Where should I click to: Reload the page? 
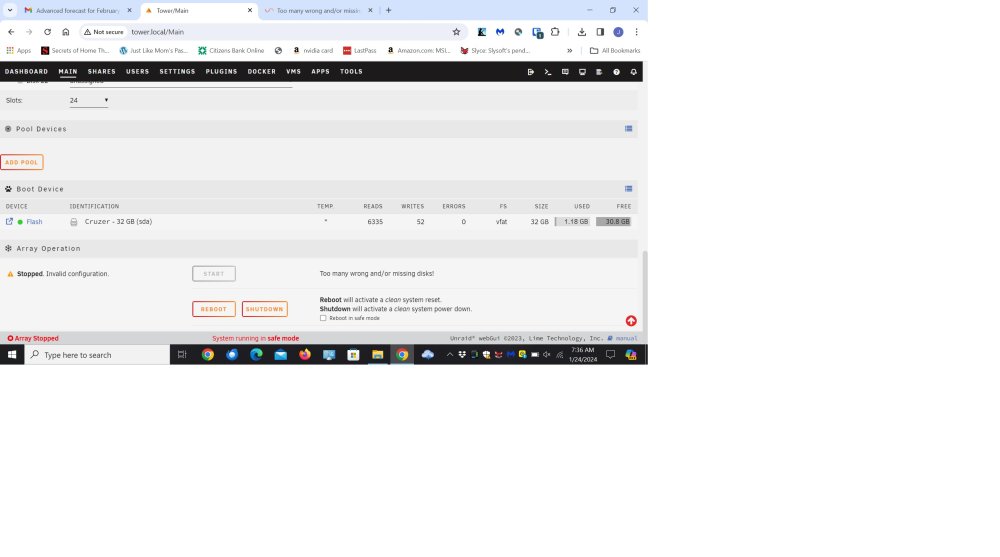click(47, 32)
